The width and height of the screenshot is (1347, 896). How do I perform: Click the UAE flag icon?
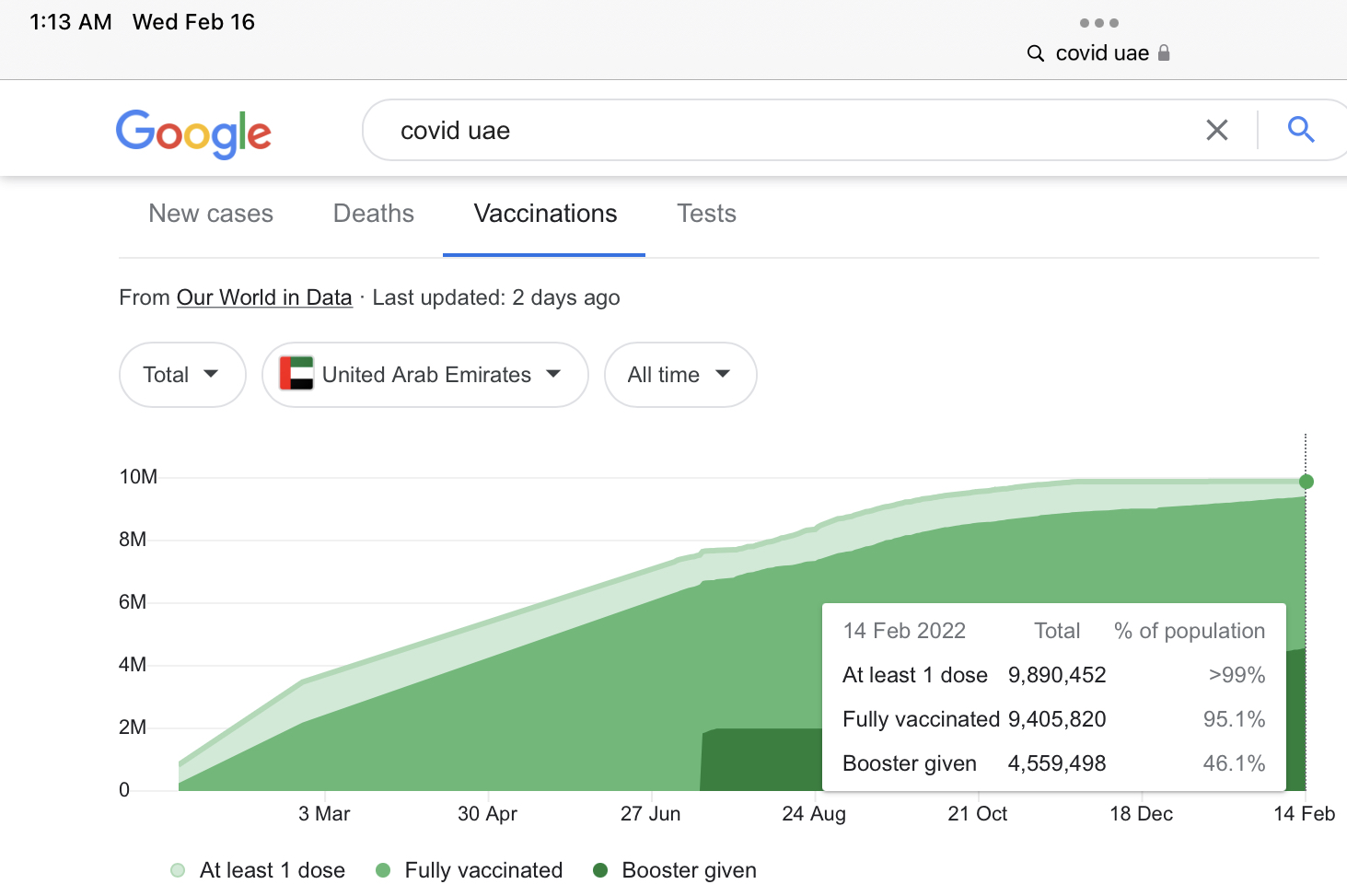[x=296, y=374]
